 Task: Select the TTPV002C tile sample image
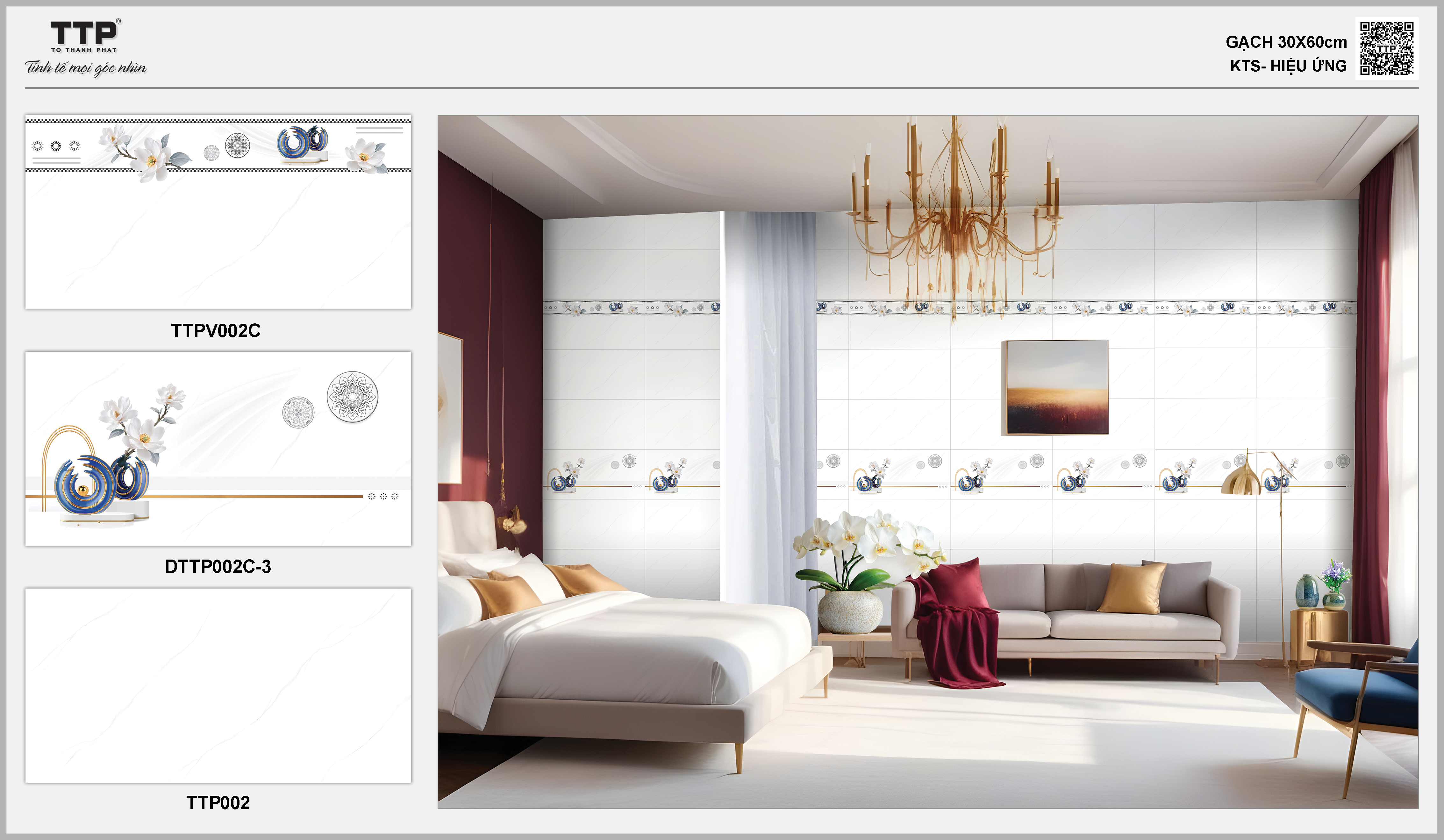pyautogui.click(x=218, y=212)
